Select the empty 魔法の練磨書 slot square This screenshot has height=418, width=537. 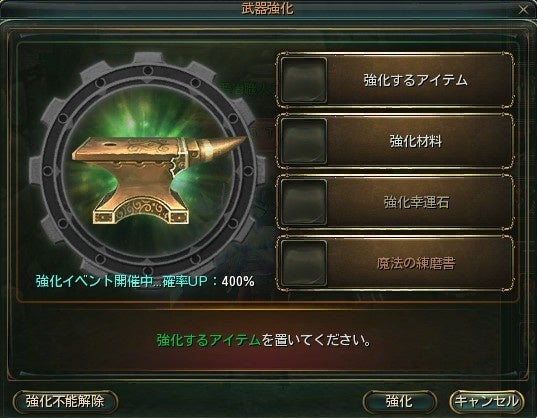click(304, 263)
